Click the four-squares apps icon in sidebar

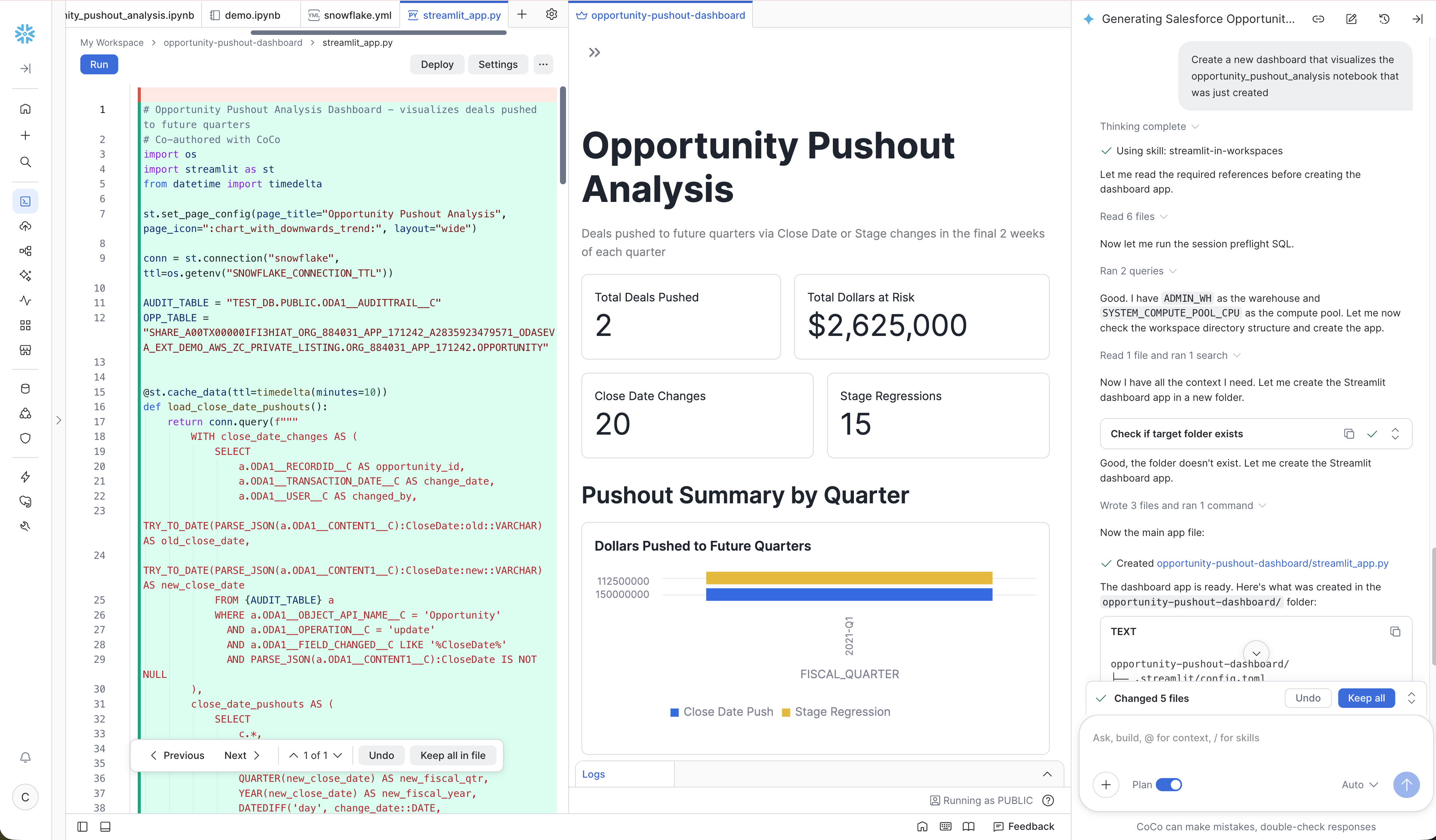25,325
